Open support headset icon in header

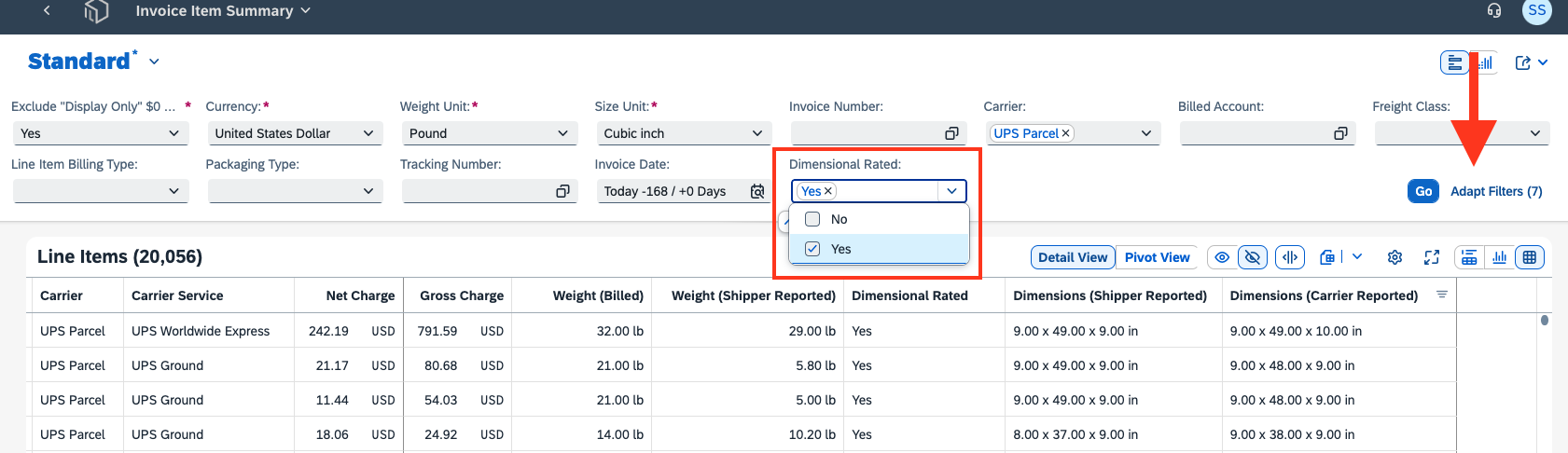1494,10
